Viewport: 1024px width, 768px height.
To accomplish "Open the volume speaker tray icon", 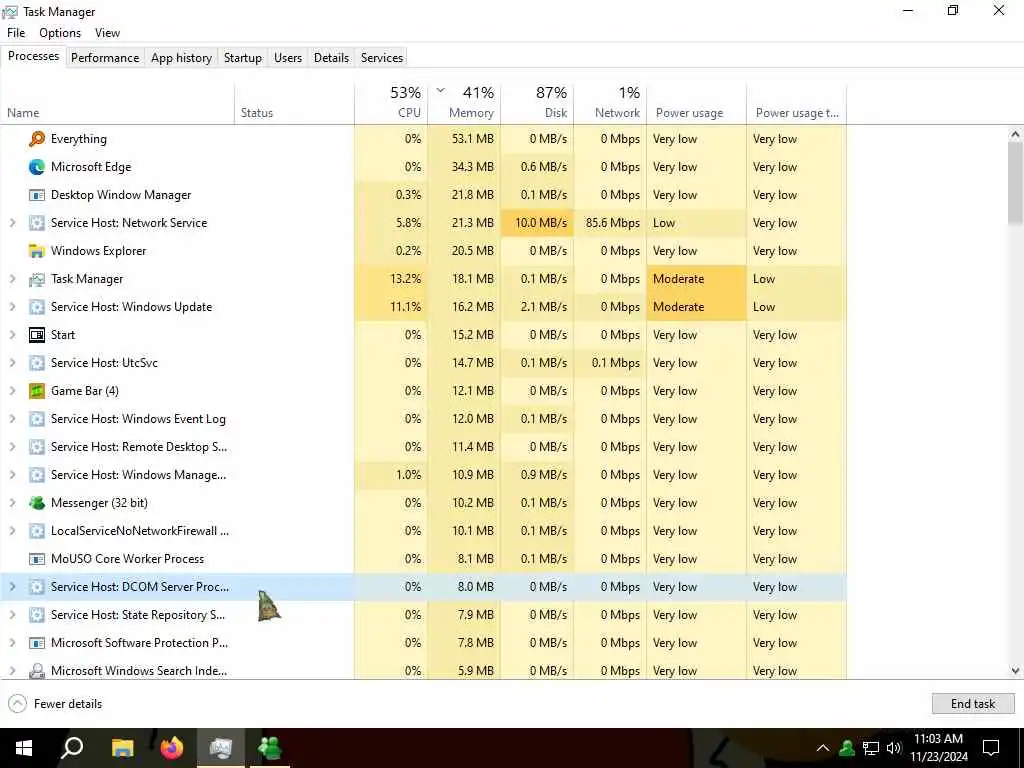I will [894, 748].
